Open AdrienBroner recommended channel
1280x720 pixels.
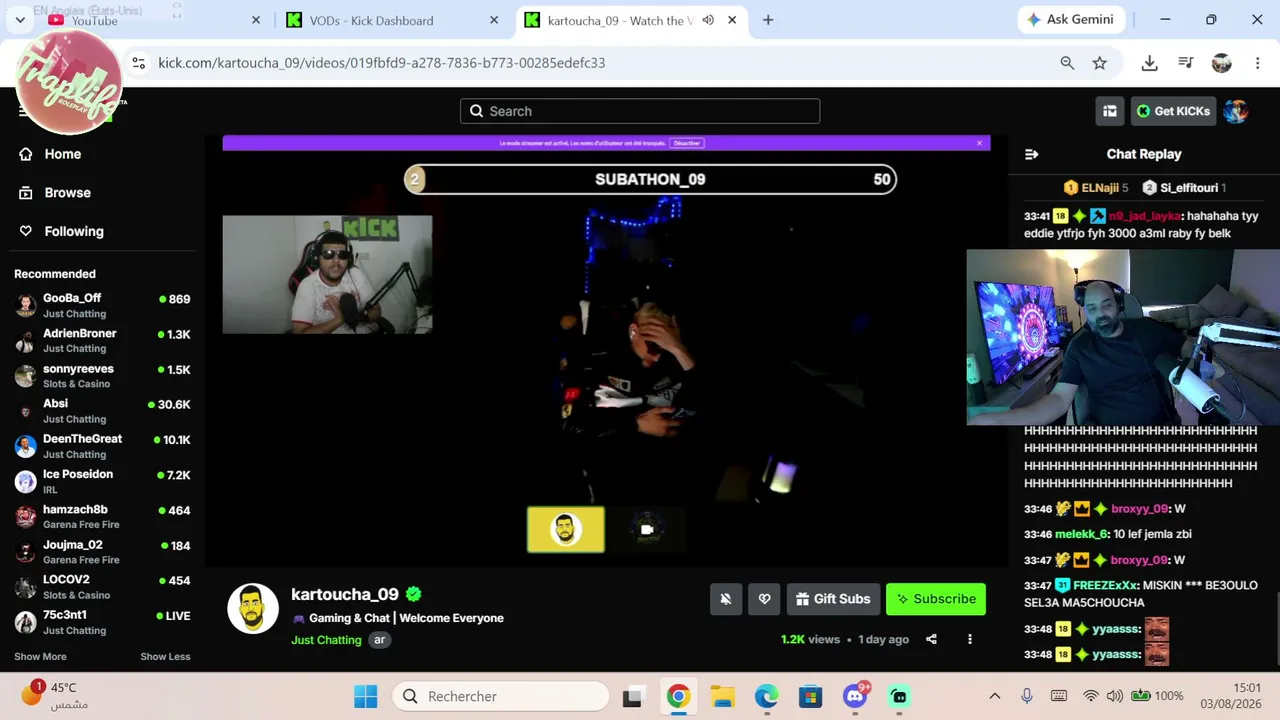pyautogui.click(x=102, y=340)
